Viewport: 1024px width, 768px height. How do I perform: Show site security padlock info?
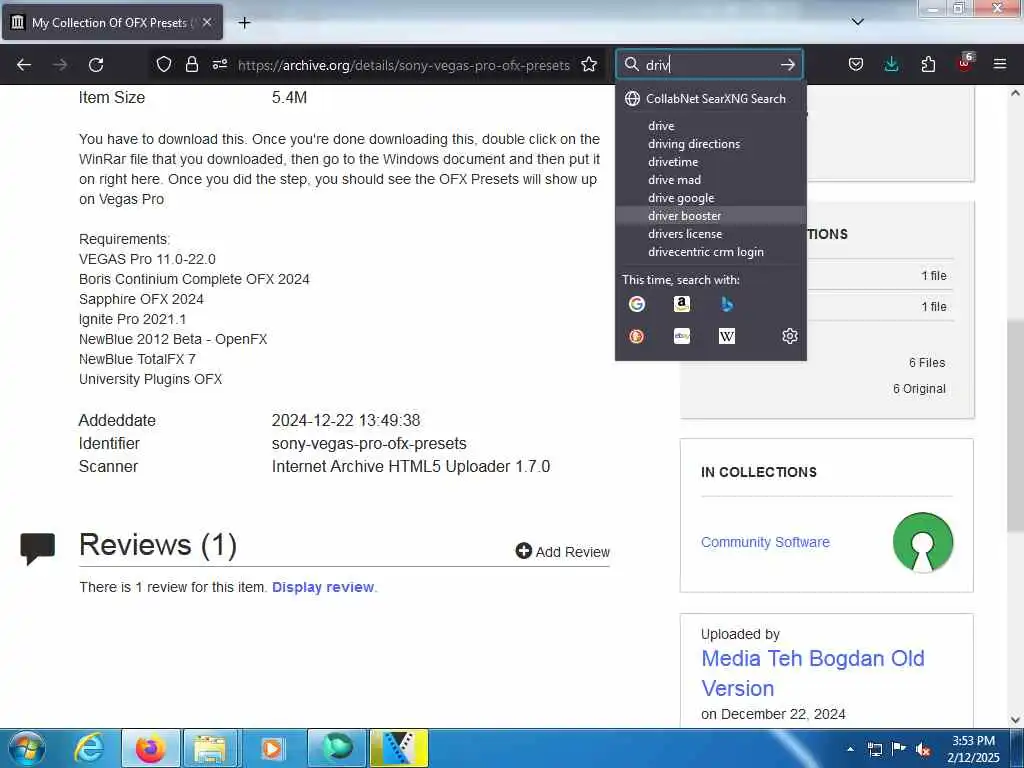click(x=191, y=65)
